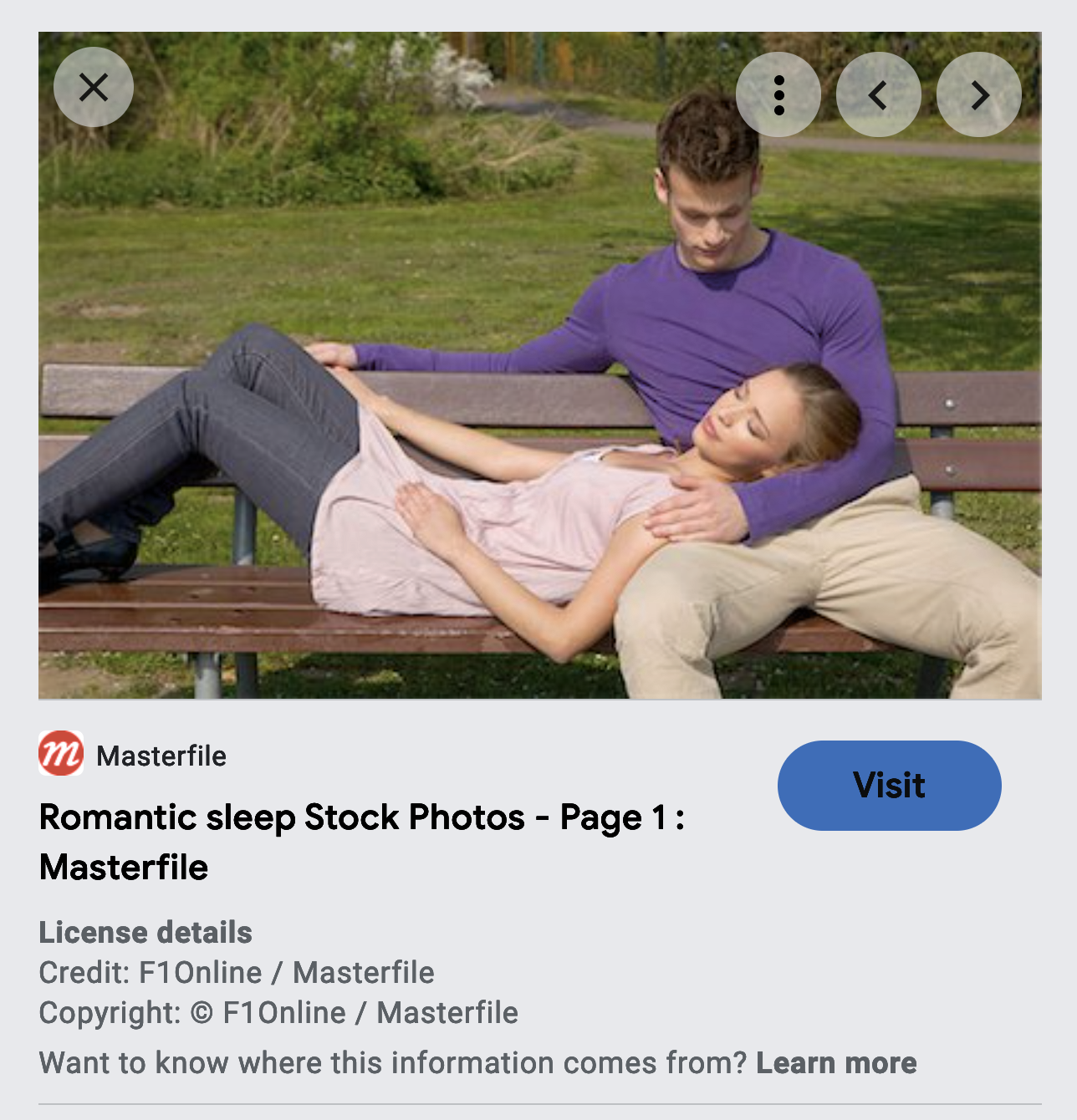Viewport: 1077px width, 1120px height.
Task: Open the park bench couple photo
Action: click(540, 365)
